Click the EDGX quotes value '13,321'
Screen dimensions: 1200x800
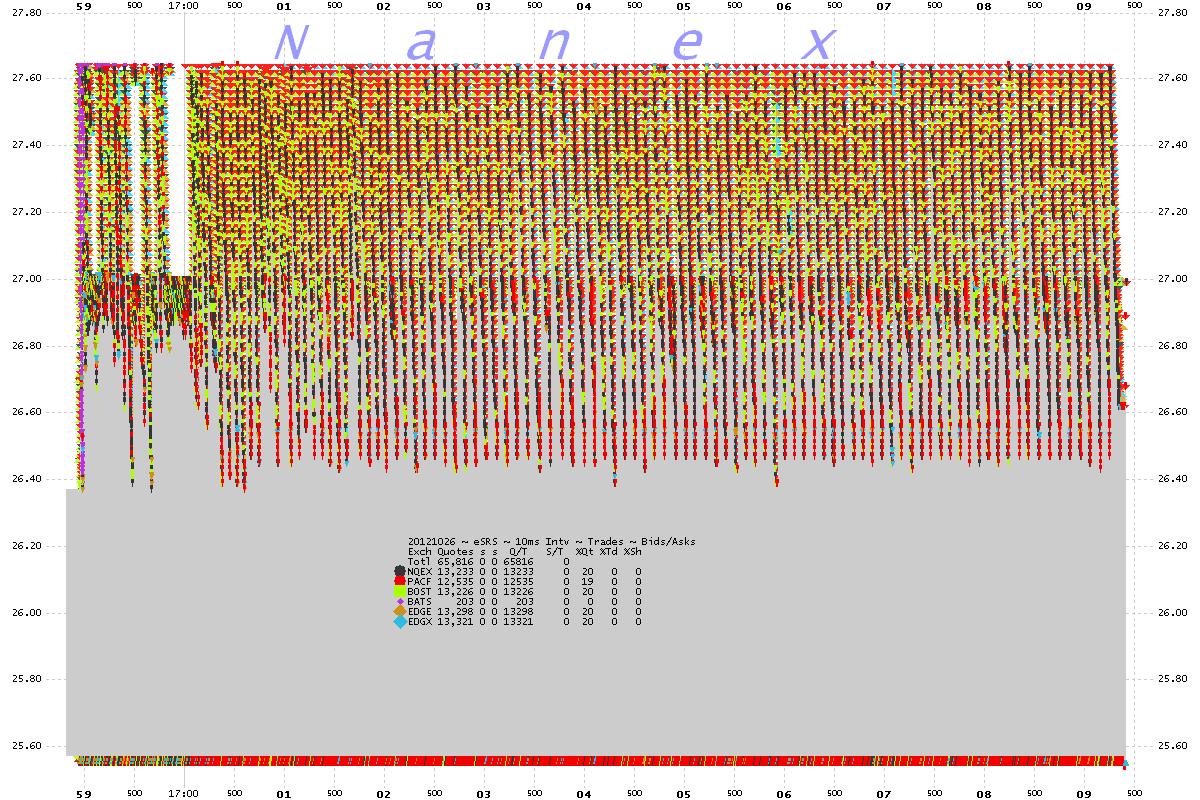[455, 621]
